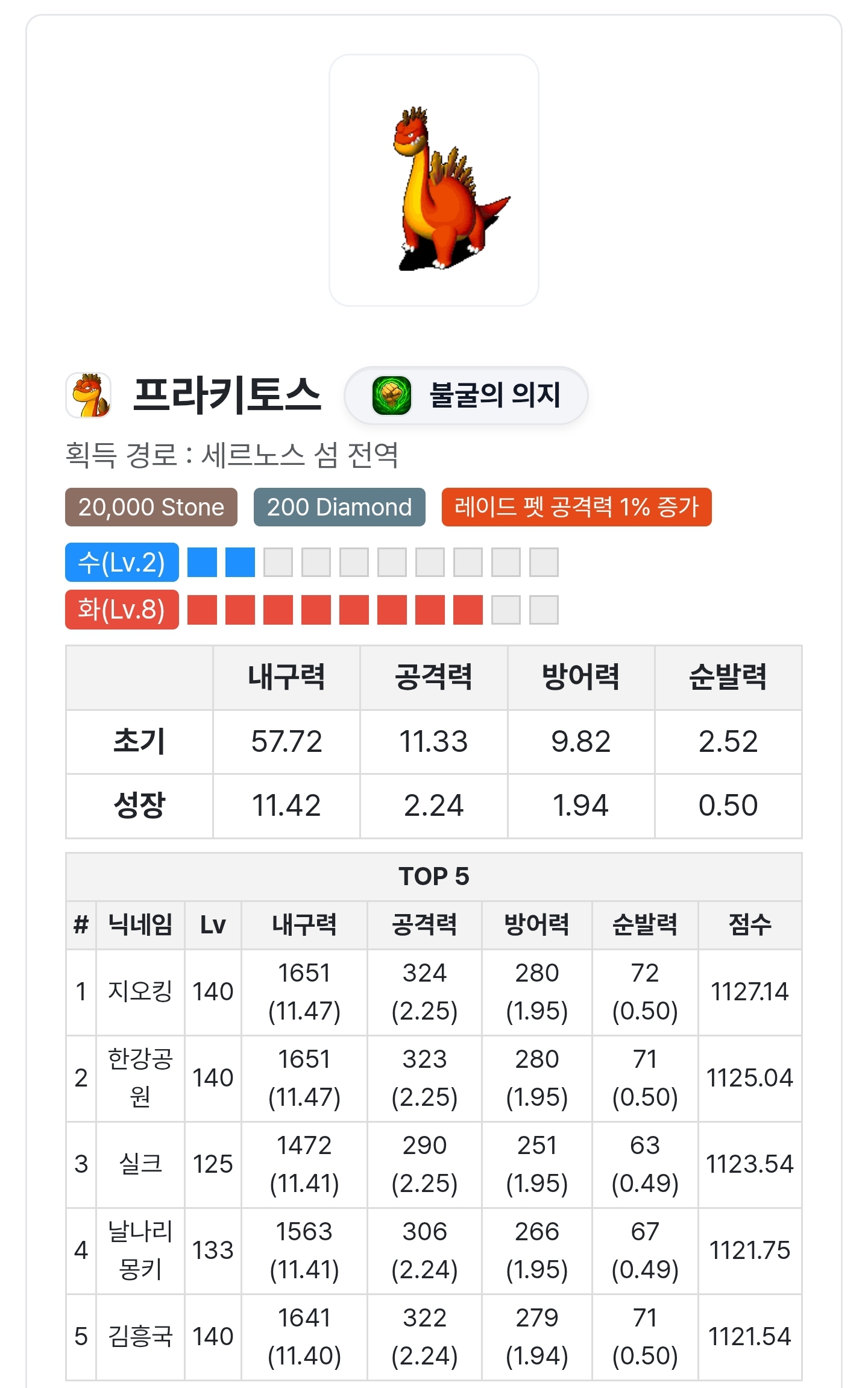Click the 프라키토스 pet name heading

[227, 396]
